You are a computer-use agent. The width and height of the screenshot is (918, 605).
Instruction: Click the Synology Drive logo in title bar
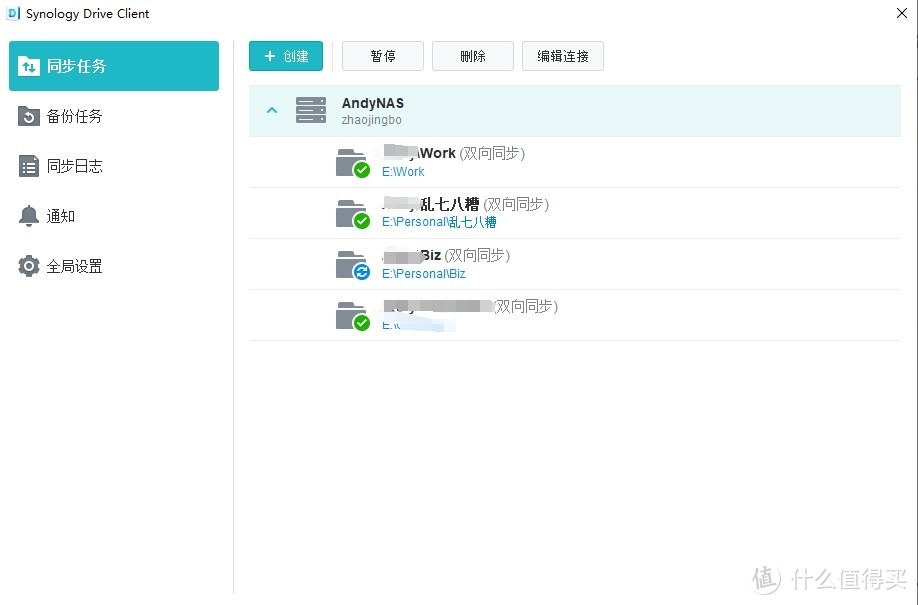13,14
